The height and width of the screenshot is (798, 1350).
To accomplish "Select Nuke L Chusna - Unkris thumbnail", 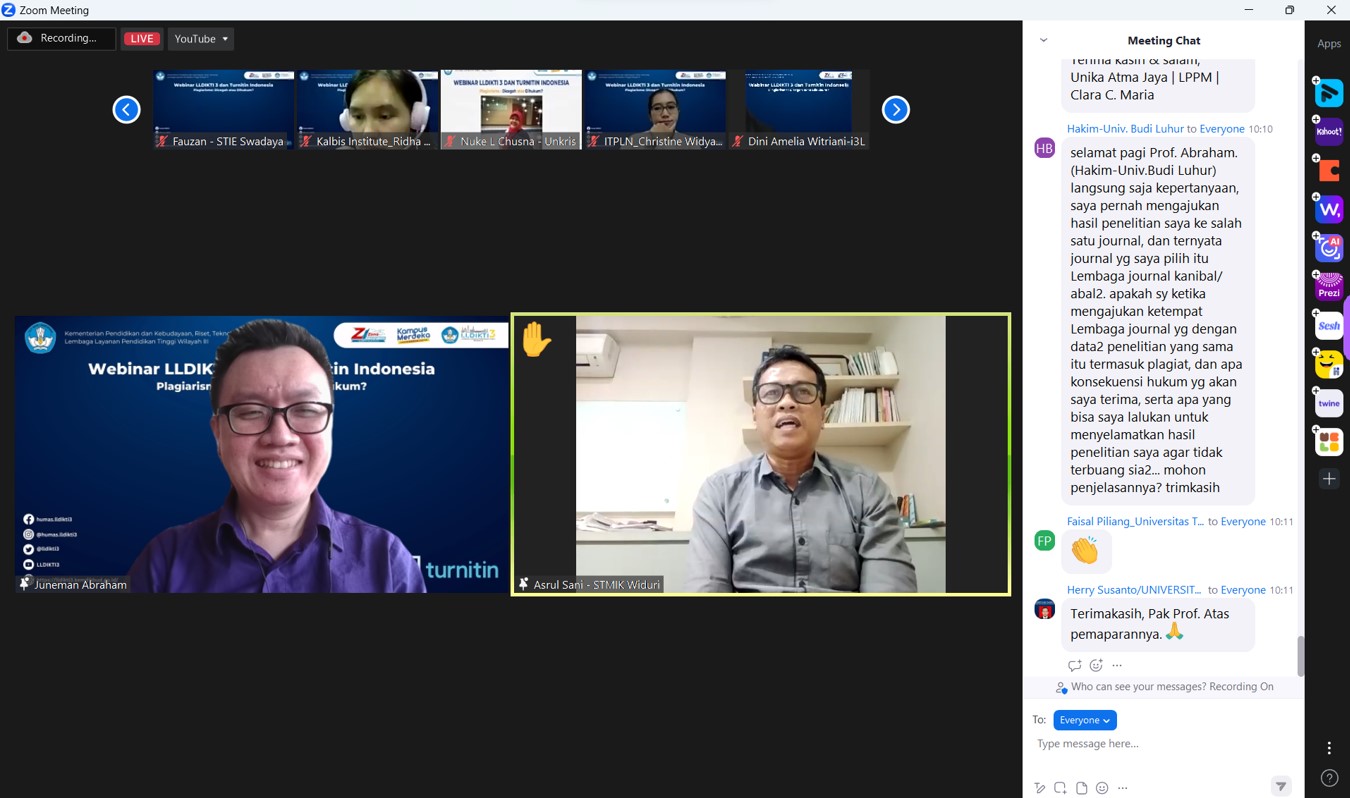I will 511,109.
